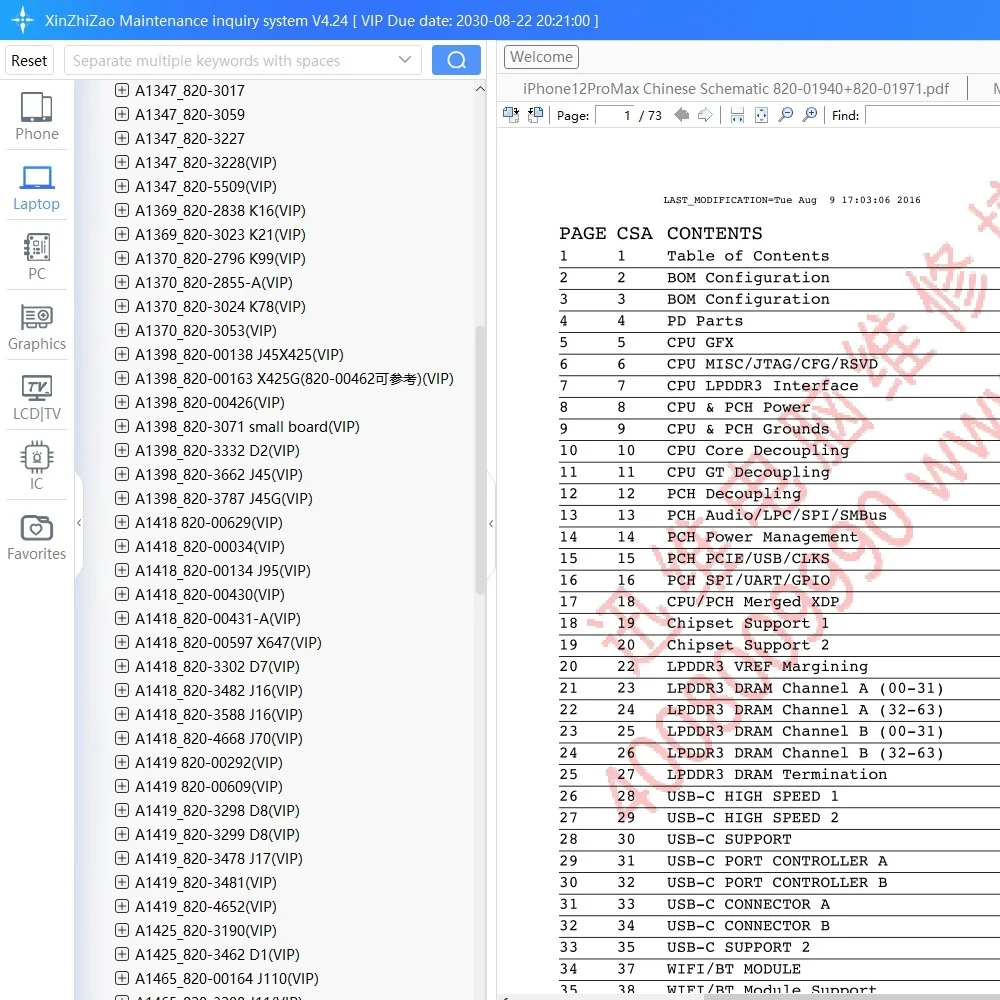Click the tree list scrollbar thumb
Screen dimensions: 1000x1000
[x=480, y=459]
